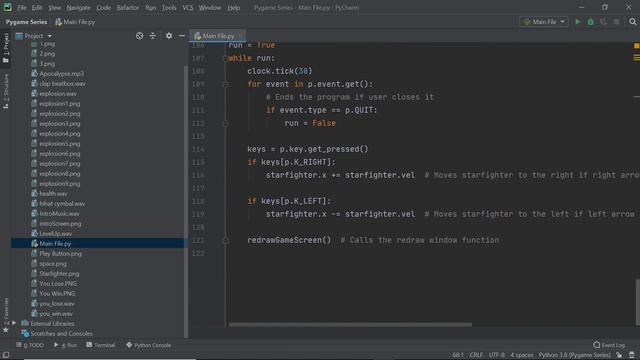
Task: Fold the while loop at line 107
Action: [225, 58]
